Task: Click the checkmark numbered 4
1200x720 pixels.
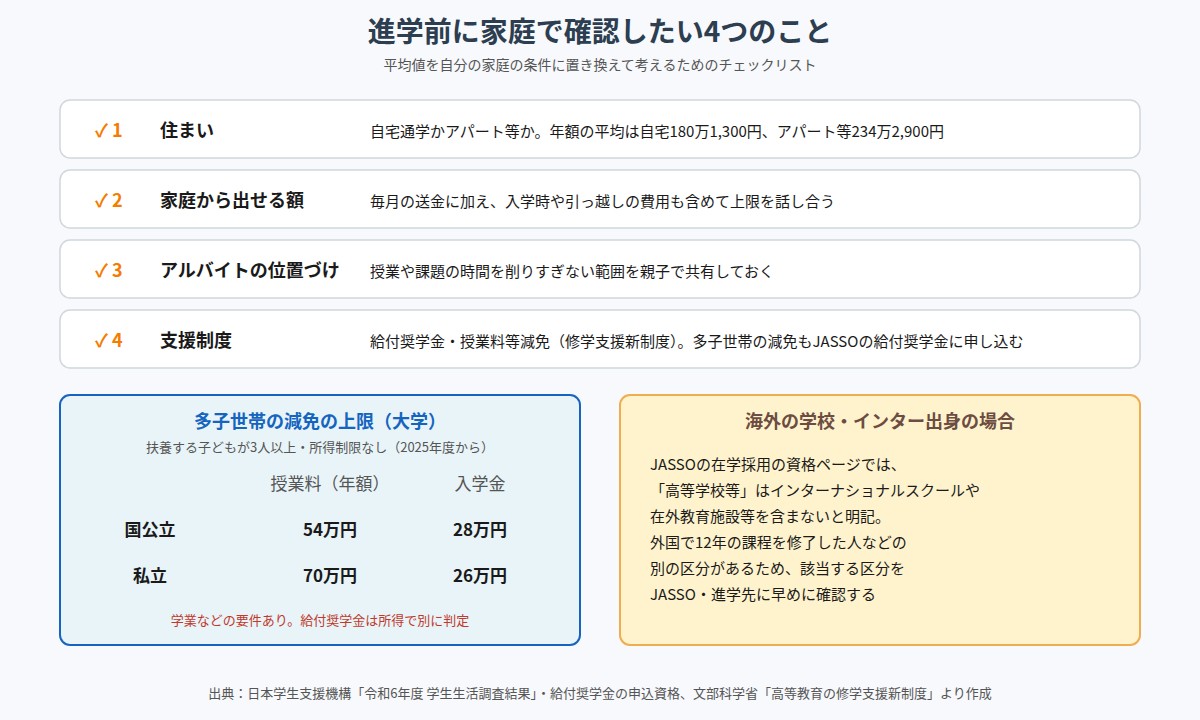Action: tap(108, 340)
